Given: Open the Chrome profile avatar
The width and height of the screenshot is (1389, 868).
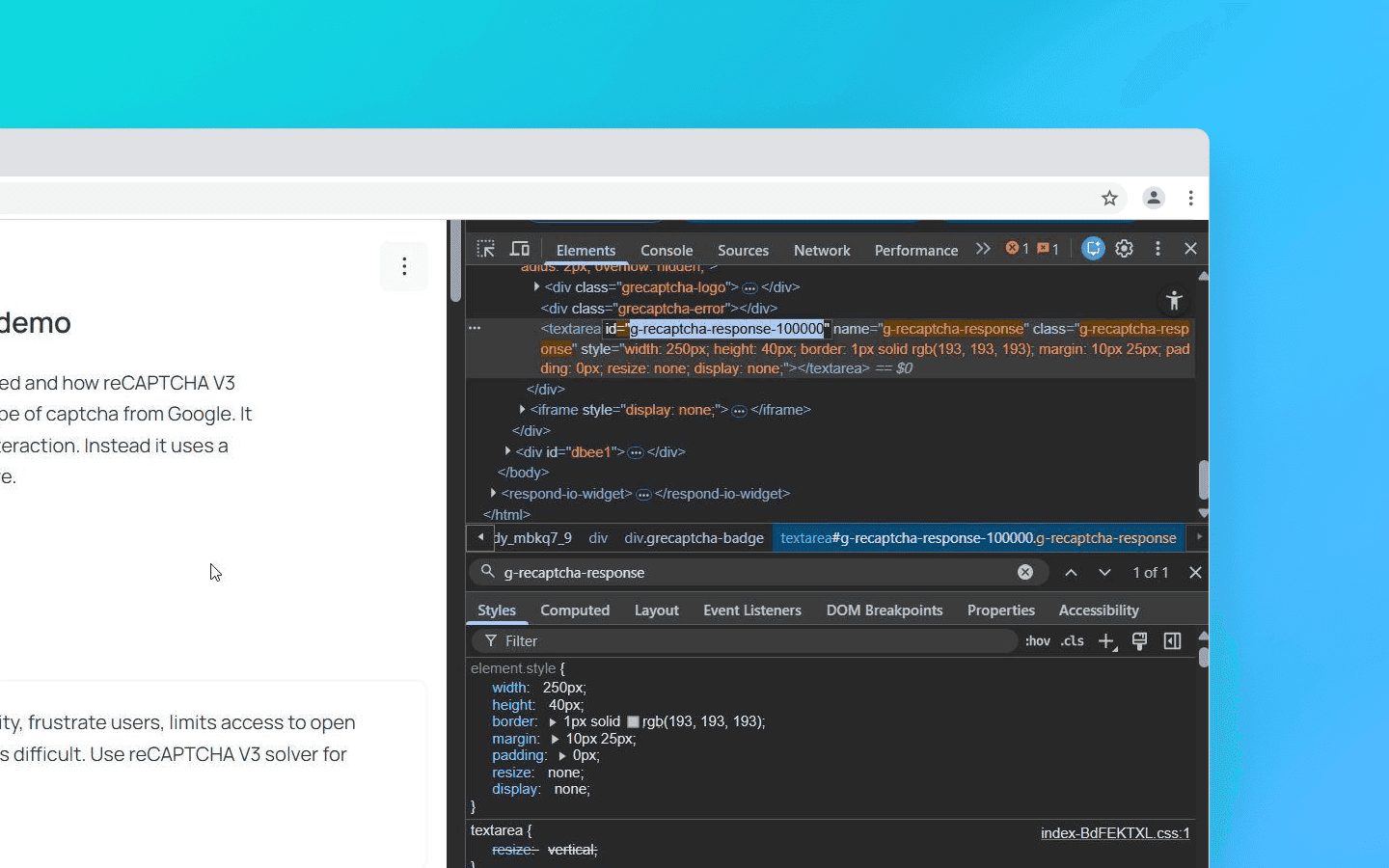Looking at the screenshot, I should coord(1154,198).
